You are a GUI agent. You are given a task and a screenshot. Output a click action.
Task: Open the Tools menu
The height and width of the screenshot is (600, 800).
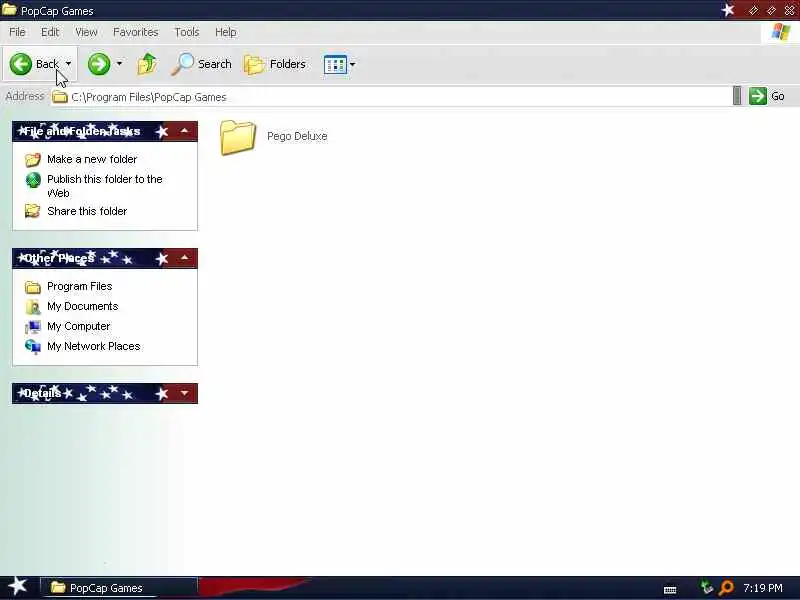pos(187,32)
